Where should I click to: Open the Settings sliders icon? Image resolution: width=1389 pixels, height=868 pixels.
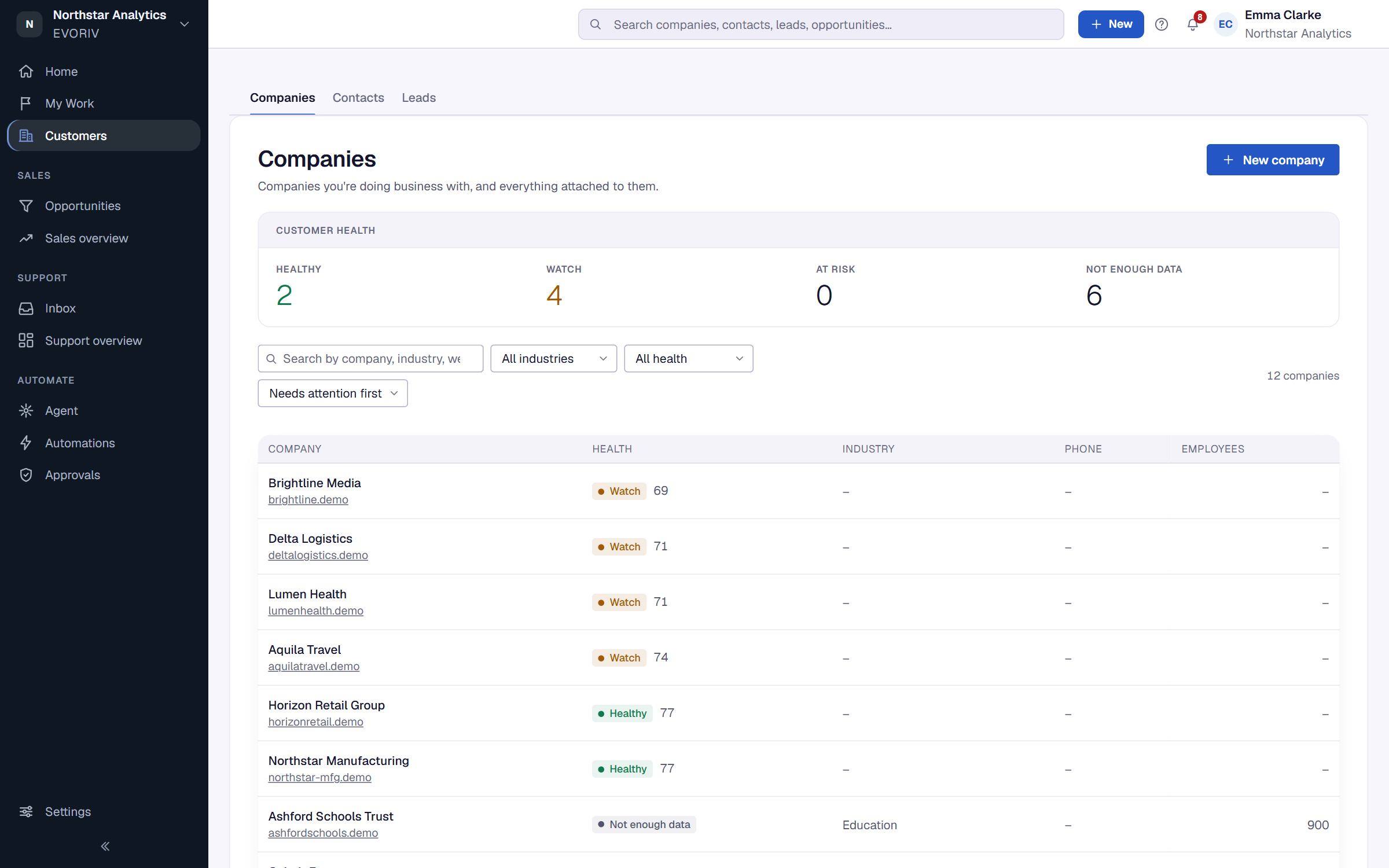click(x=26, y=812)
